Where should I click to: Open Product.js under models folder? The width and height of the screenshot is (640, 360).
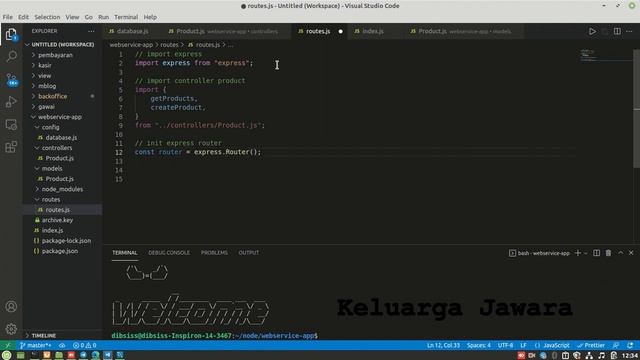coord(62,179)
